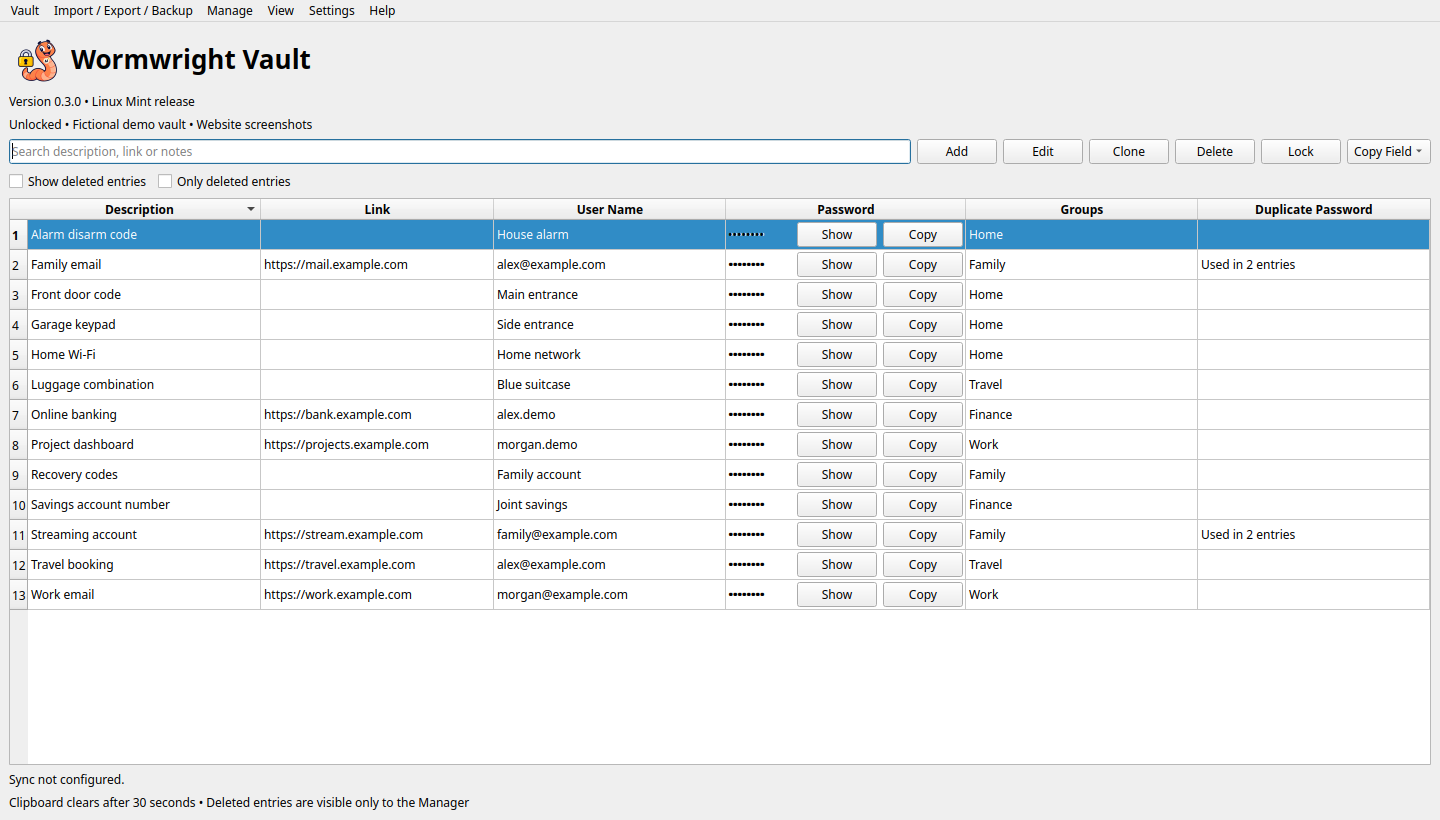Select the Family email description cell
Screen dimensions: 1440x820
pyautogui.click(x=144, y=264)
